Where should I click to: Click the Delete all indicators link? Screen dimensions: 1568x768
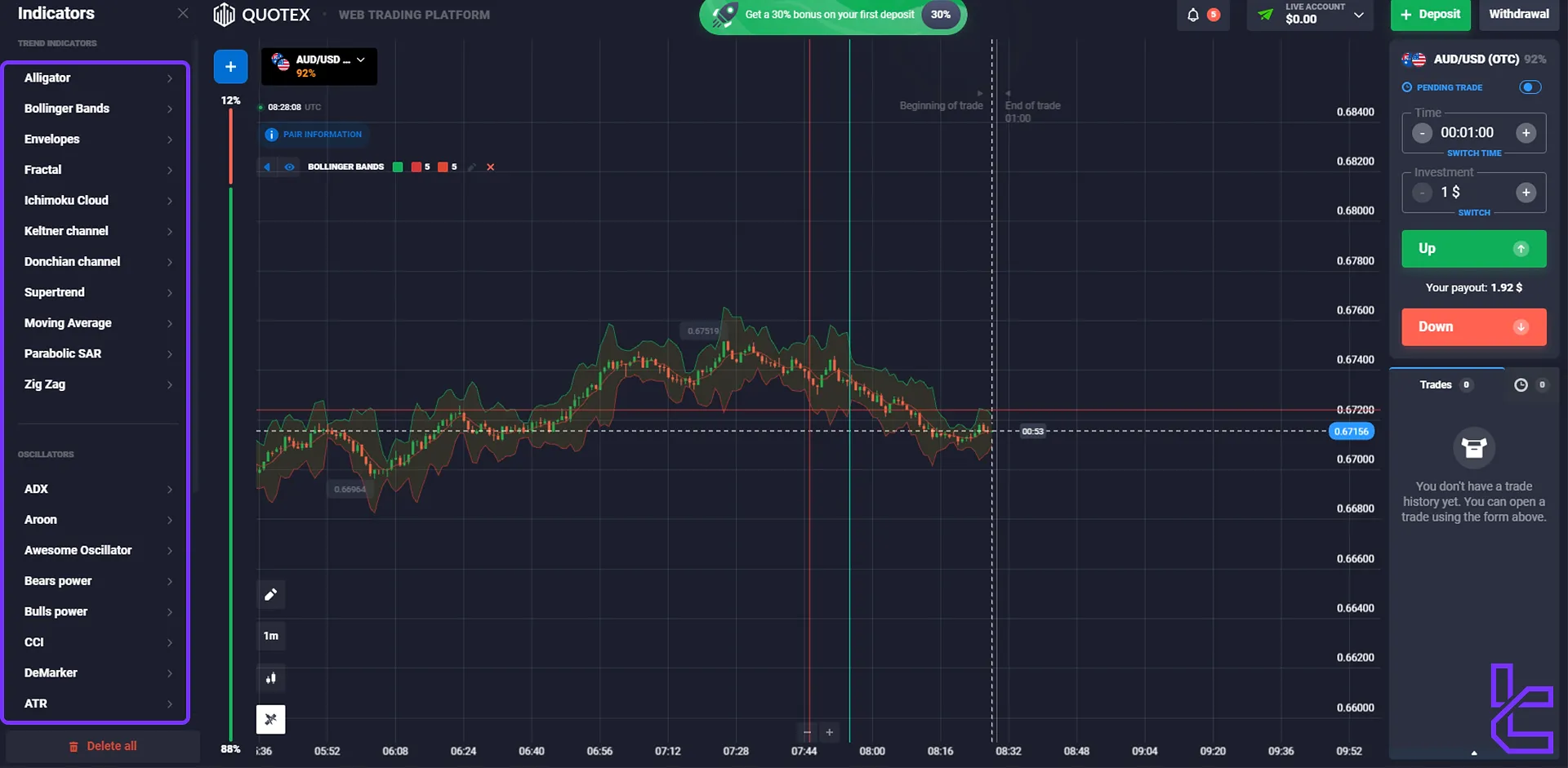pos(103,746)
